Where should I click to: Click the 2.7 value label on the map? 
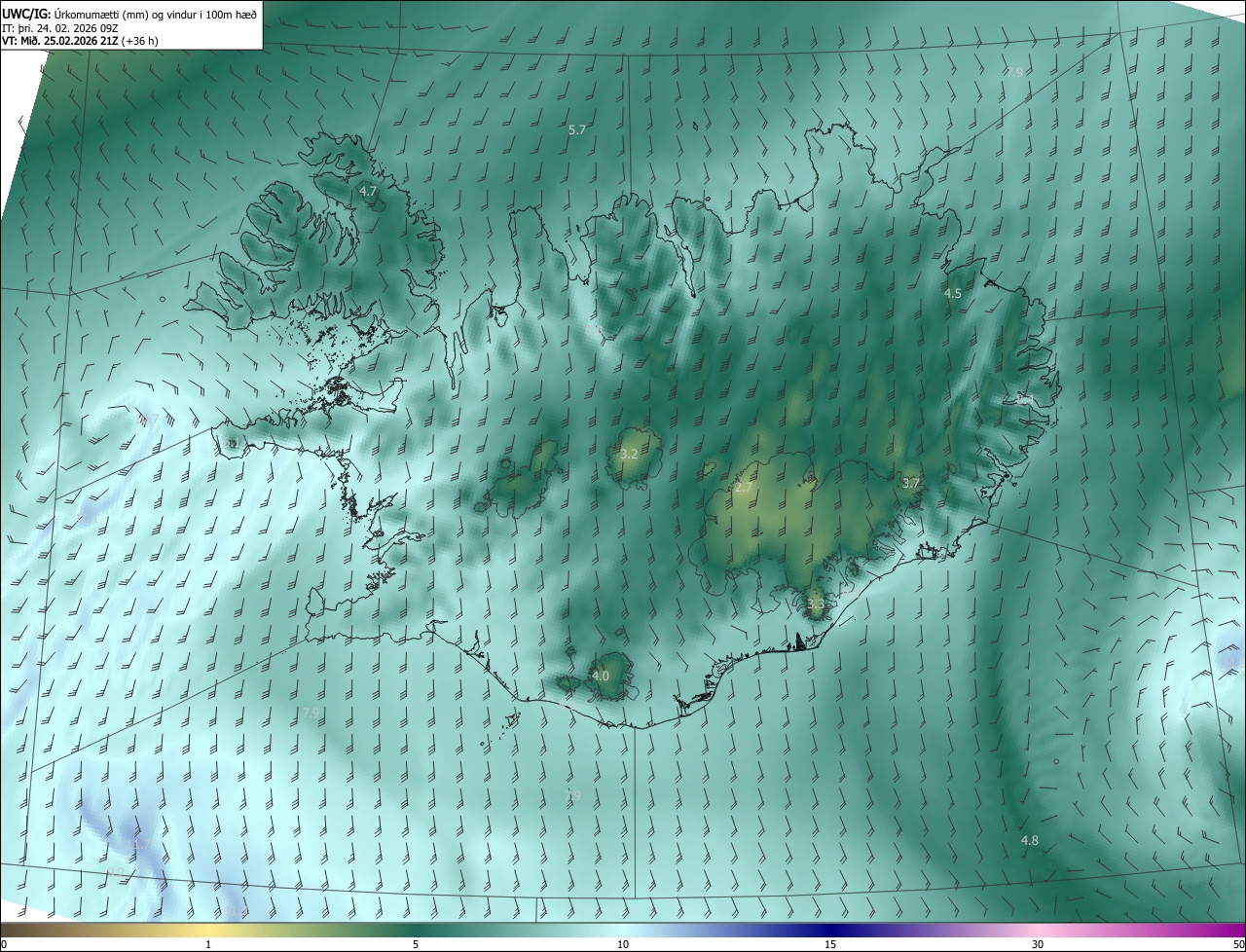744,488
